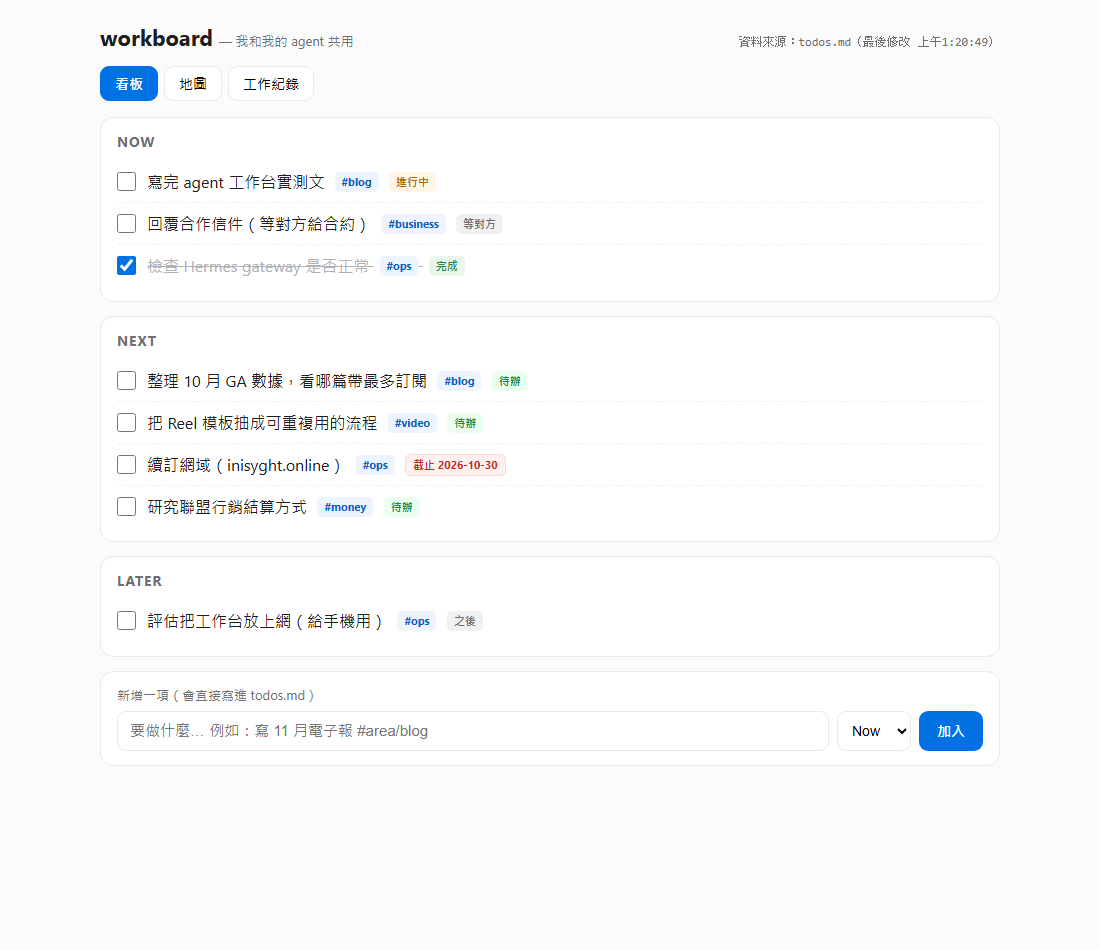Click the #video tag
The image size is (1100, 950).
412,424
